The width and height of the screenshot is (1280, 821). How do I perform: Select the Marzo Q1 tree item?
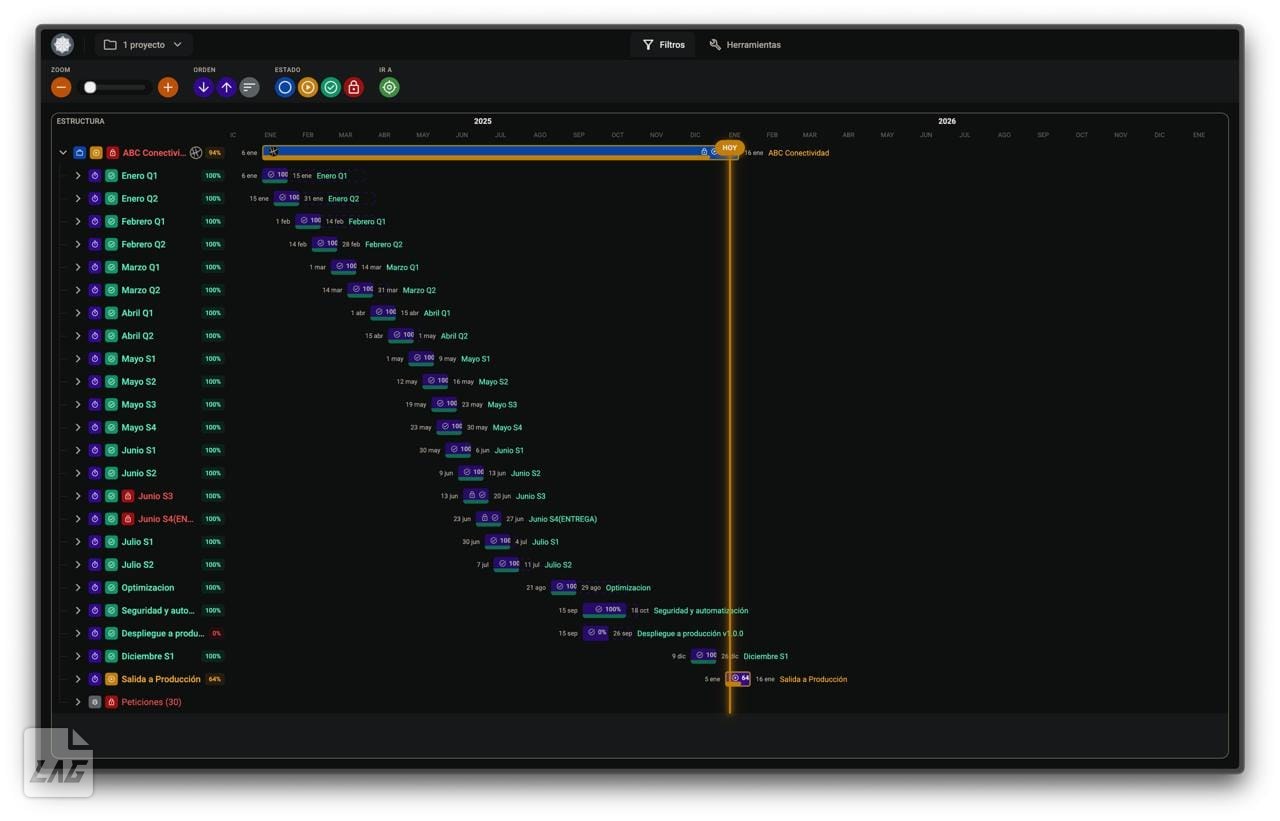point(141,267)
